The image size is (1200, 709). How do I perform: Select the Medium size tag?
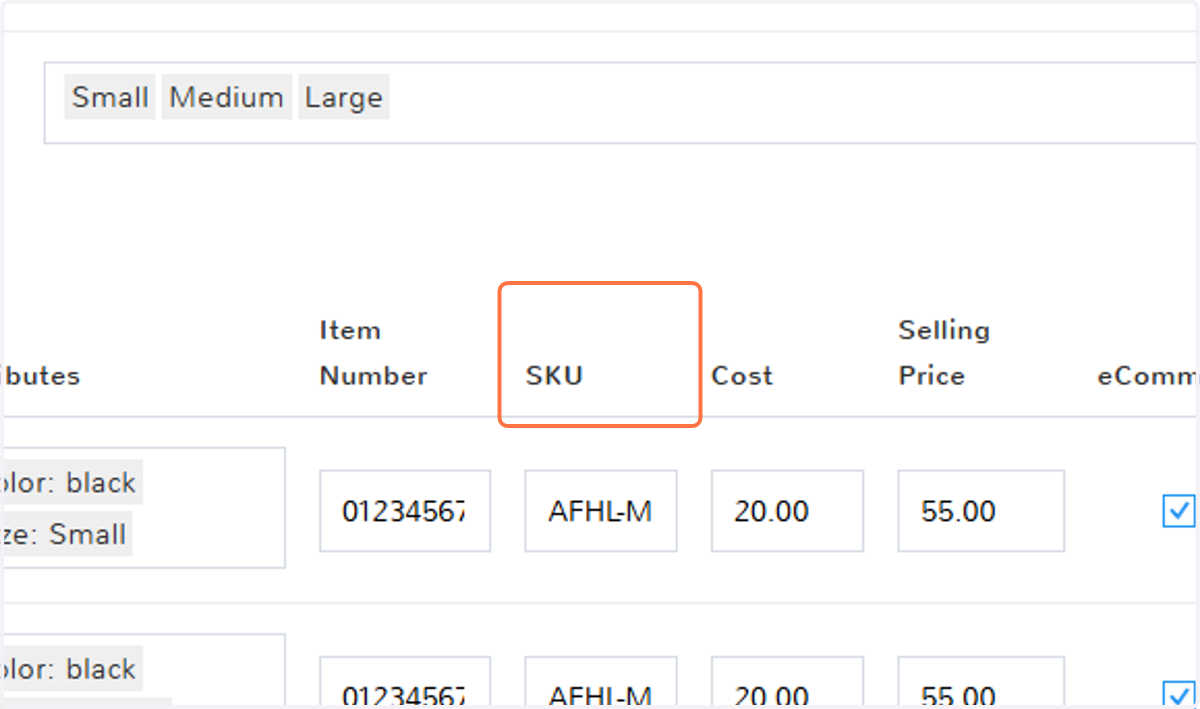[226, 97]
